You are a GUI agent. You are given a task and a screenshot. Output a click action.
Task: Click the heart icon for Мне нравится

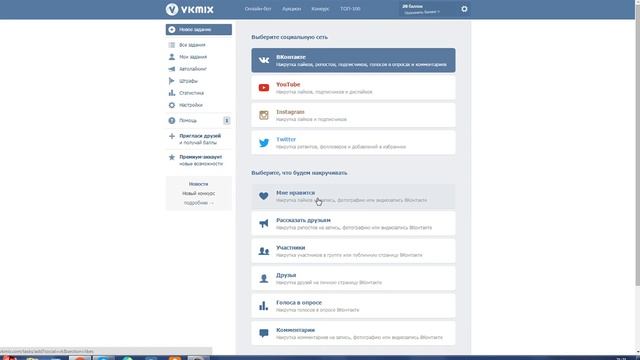[264, 196]
